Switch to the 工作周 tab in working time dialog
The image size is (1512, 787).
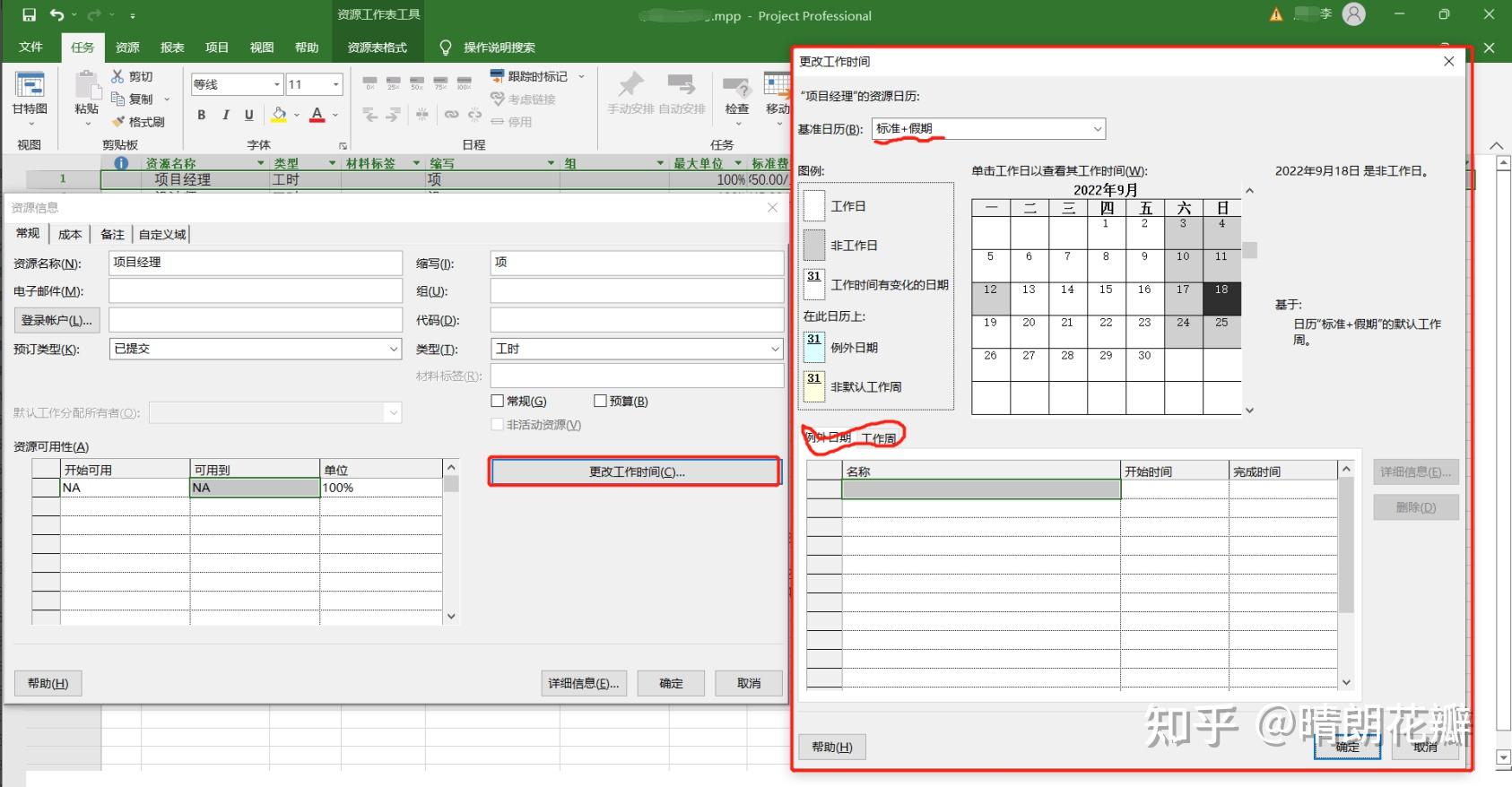coord(879,438)
